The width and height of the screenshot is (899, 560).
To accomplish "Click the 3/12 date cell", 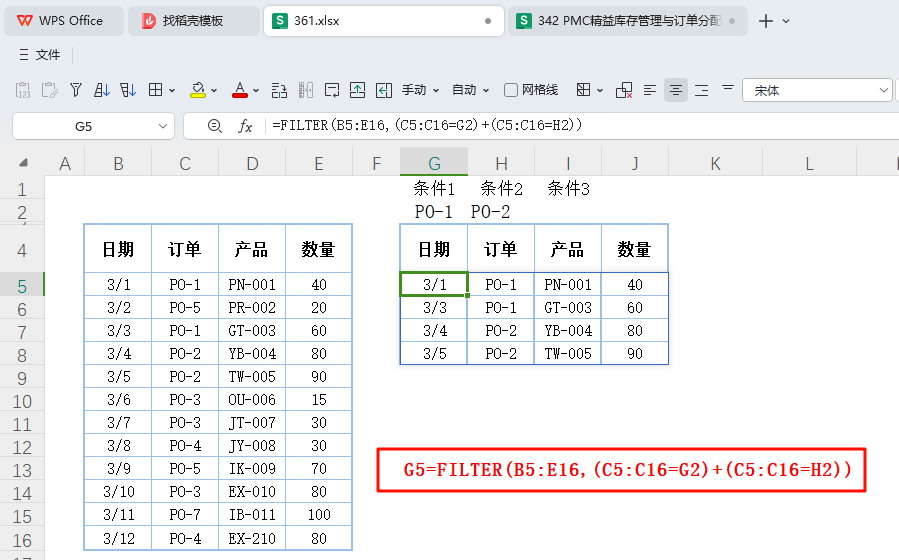I will point(118,538).
